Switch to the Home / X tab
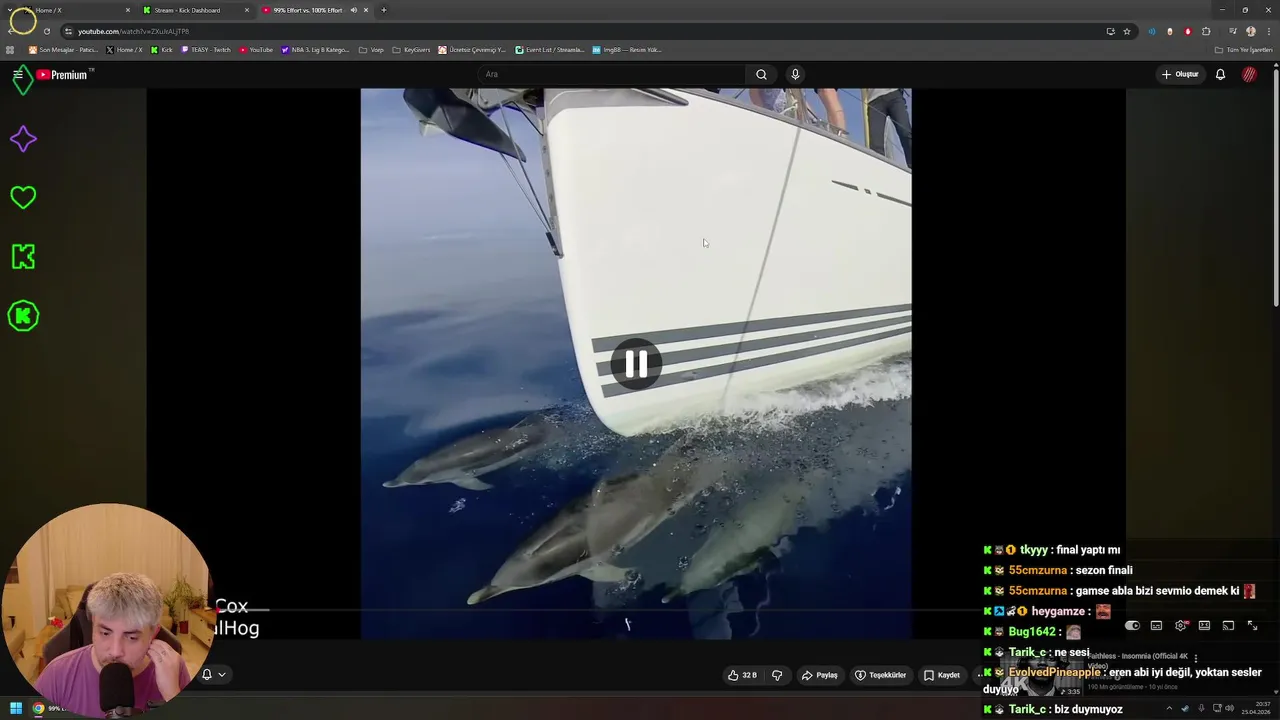 click(78, 10)
